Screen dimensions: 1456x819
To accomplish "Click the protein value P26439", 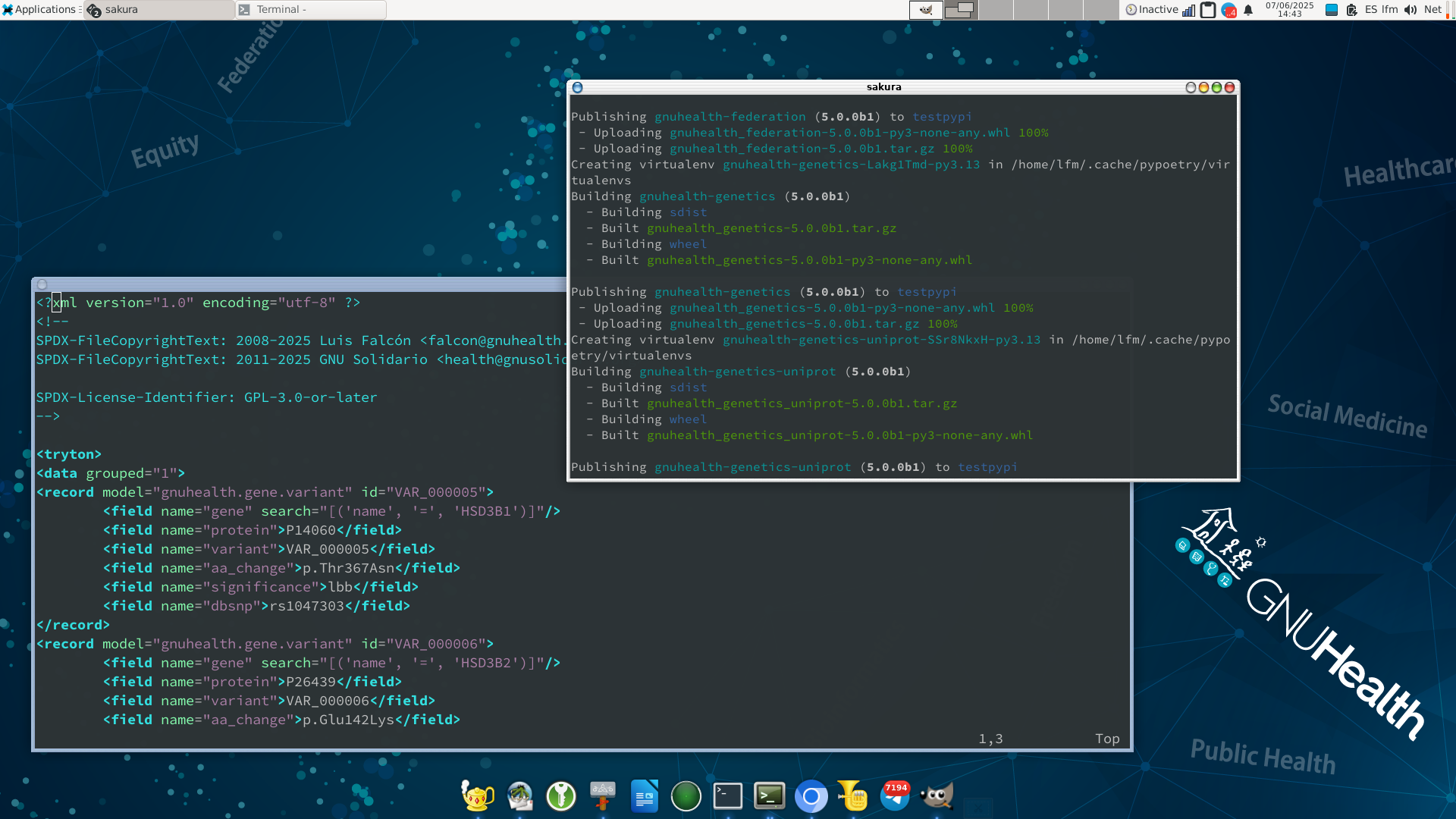I will (310, 682).
